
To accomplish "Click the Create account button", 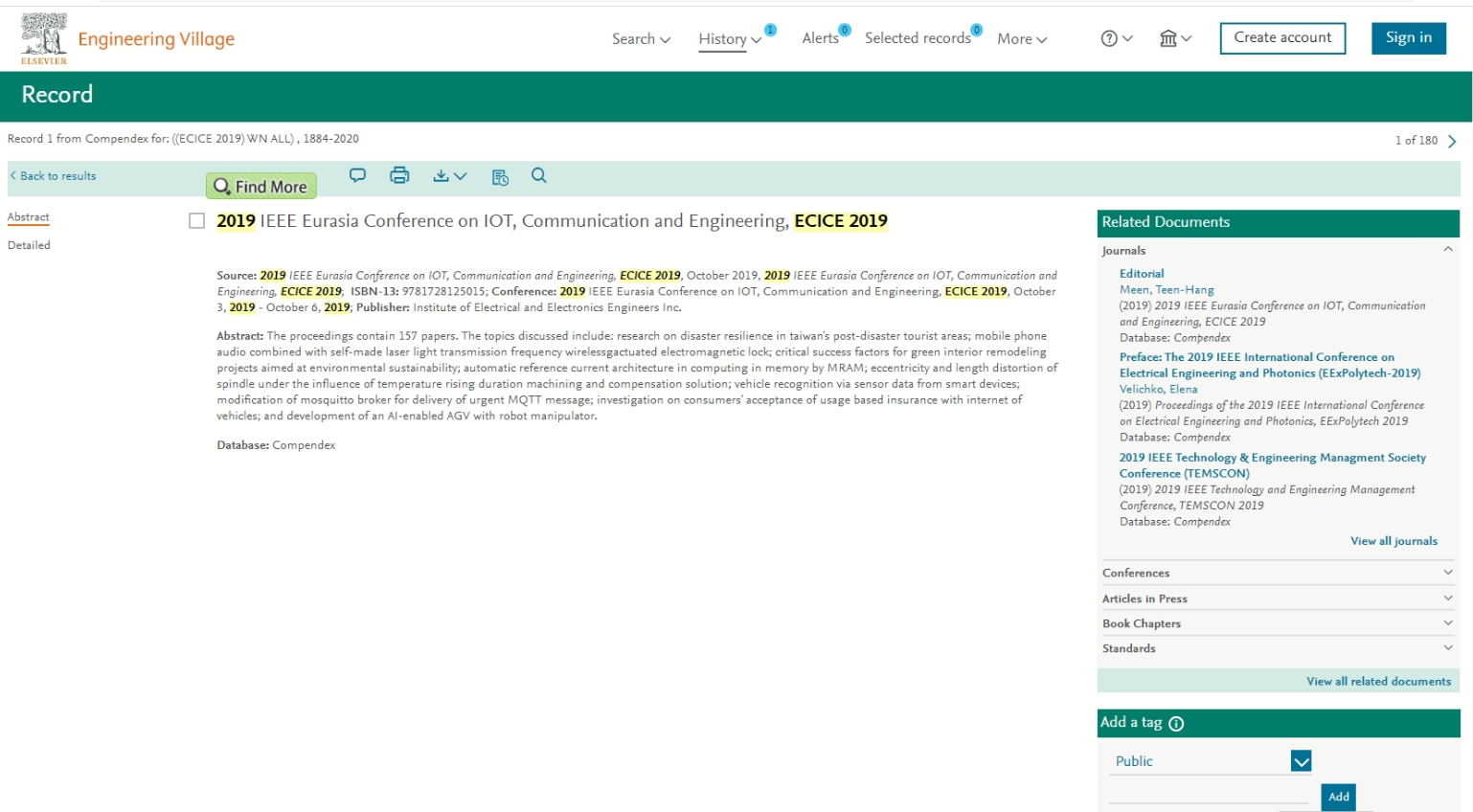I will coord(1282,38).
